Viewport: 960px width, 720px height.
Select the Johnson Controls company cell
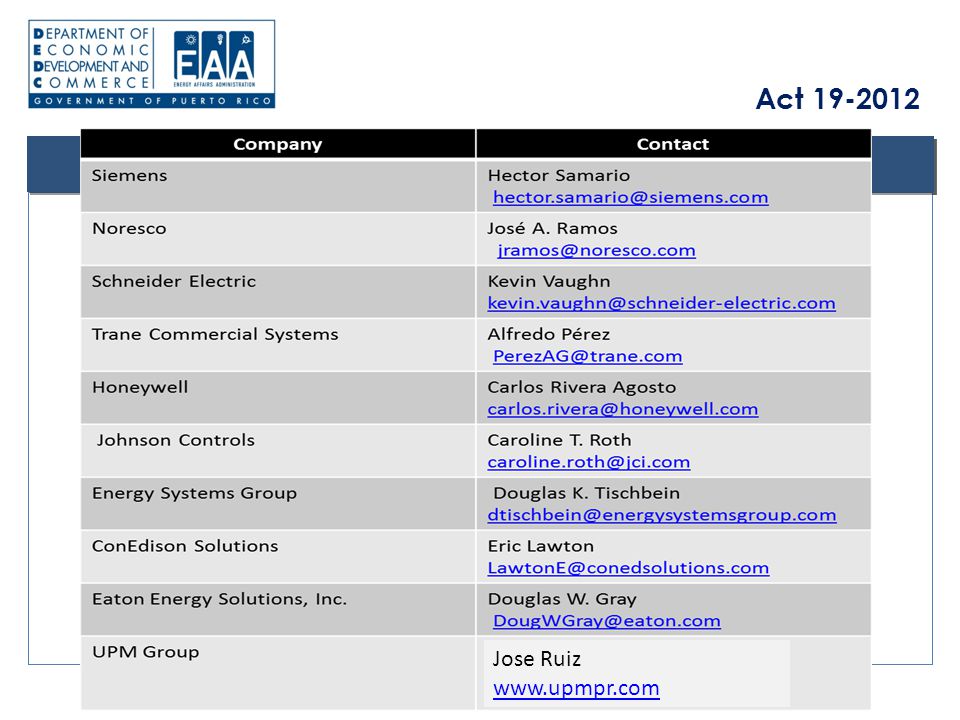pos(278,451)
